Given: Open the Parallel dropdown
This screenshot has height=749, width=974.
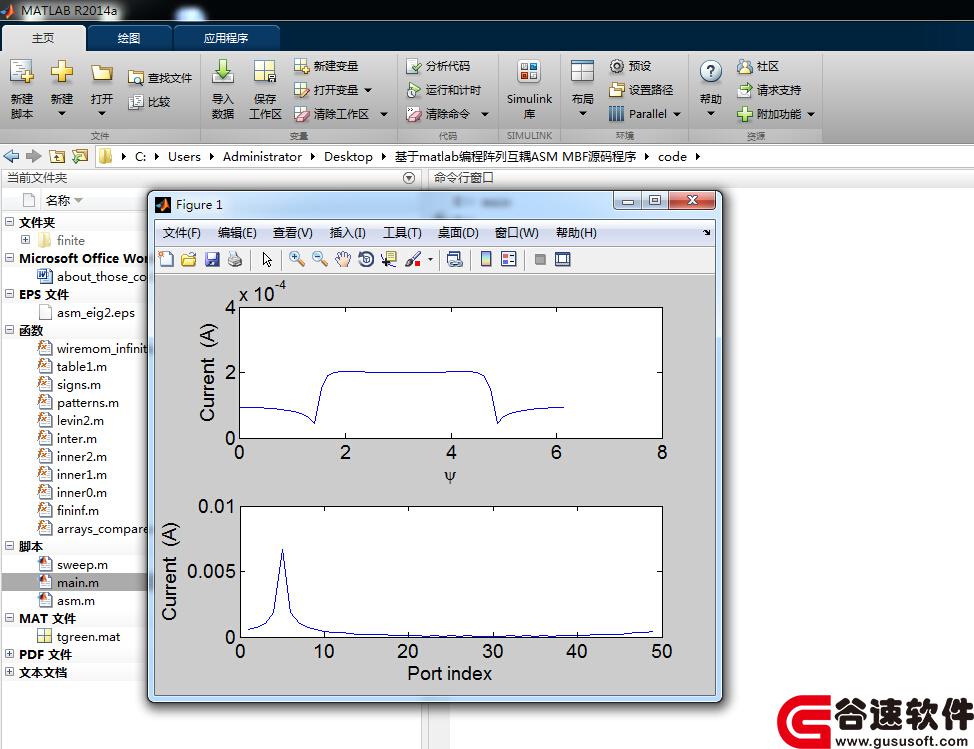Looking at the screenshot, I should point(677,114).
